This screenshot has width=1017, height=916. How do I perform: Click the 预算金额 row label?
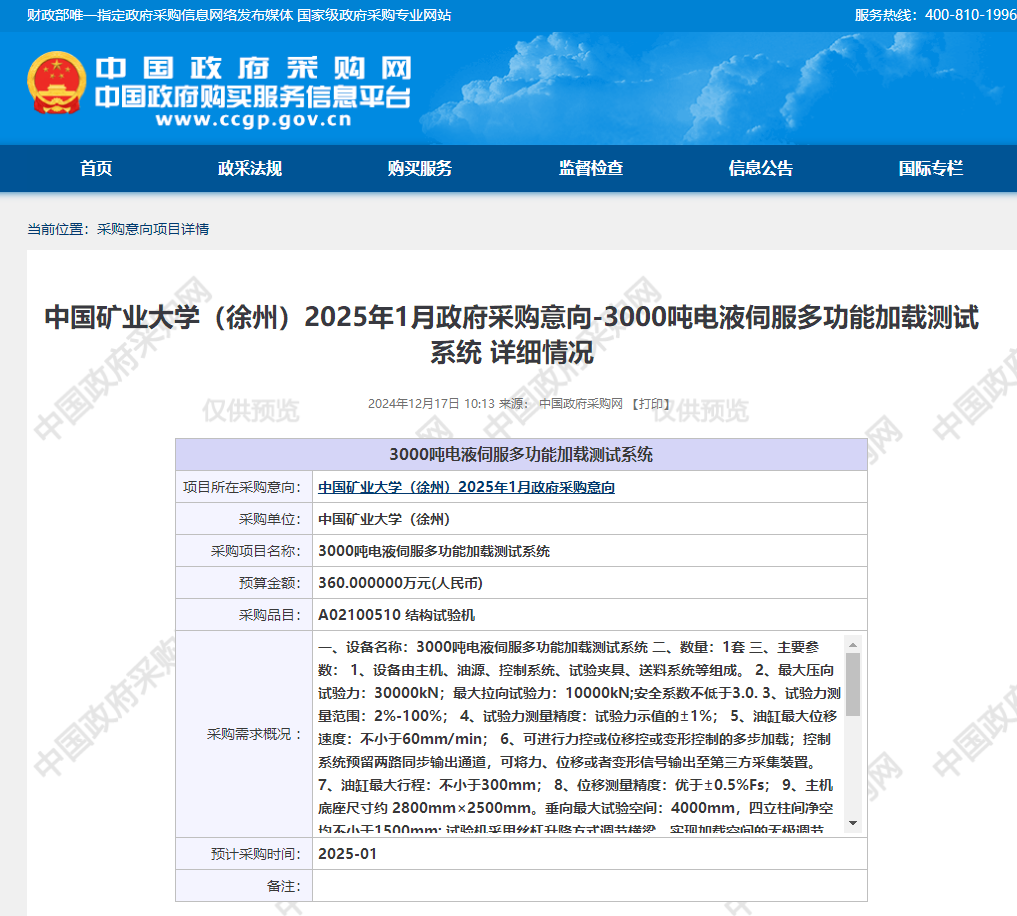(x=270, y=583)
